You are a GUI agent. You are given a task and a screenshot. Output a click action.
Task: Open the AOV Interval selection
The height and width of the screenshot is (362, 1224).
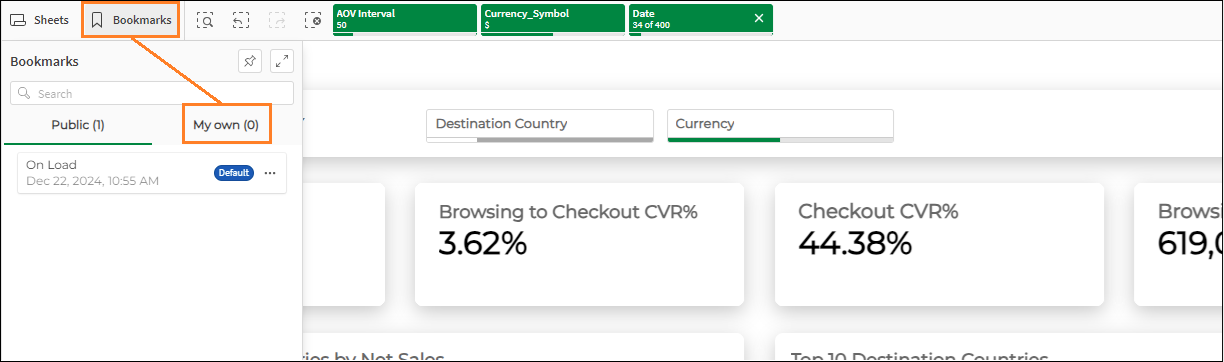tap(405, 19)
